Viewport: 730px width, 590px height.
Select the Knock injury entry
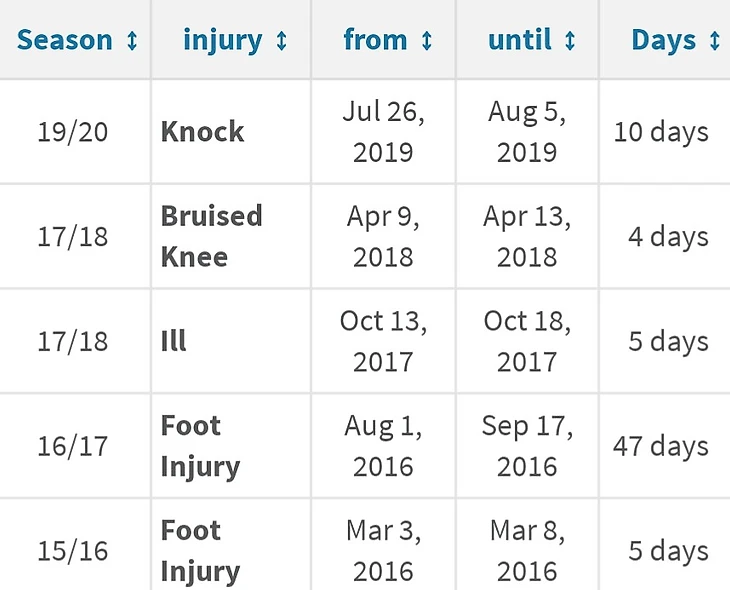(203, 132)
